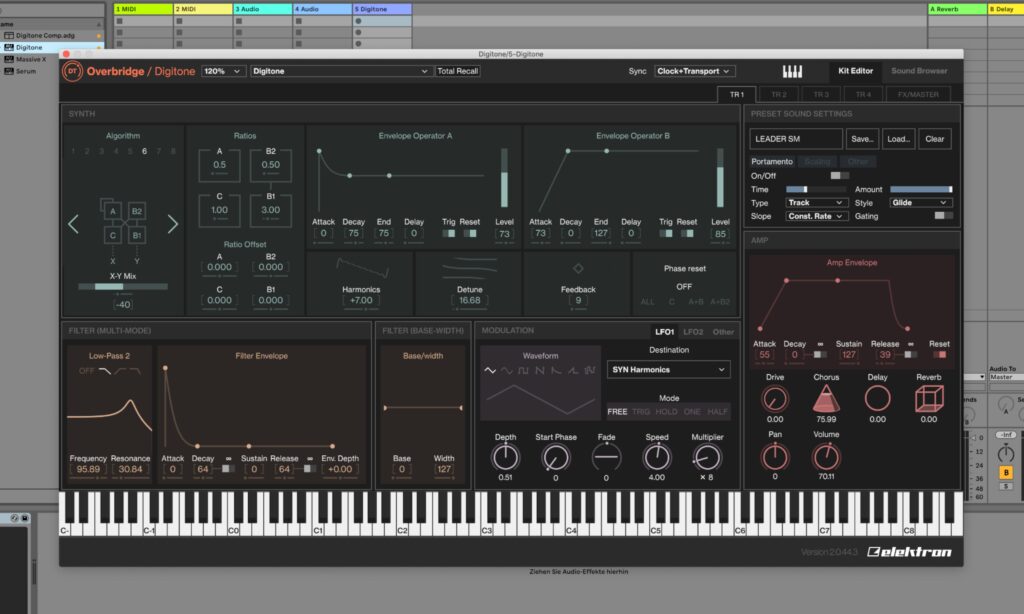Click the Portamento Time slider
1024x614 pixels.
pos(816,189)
